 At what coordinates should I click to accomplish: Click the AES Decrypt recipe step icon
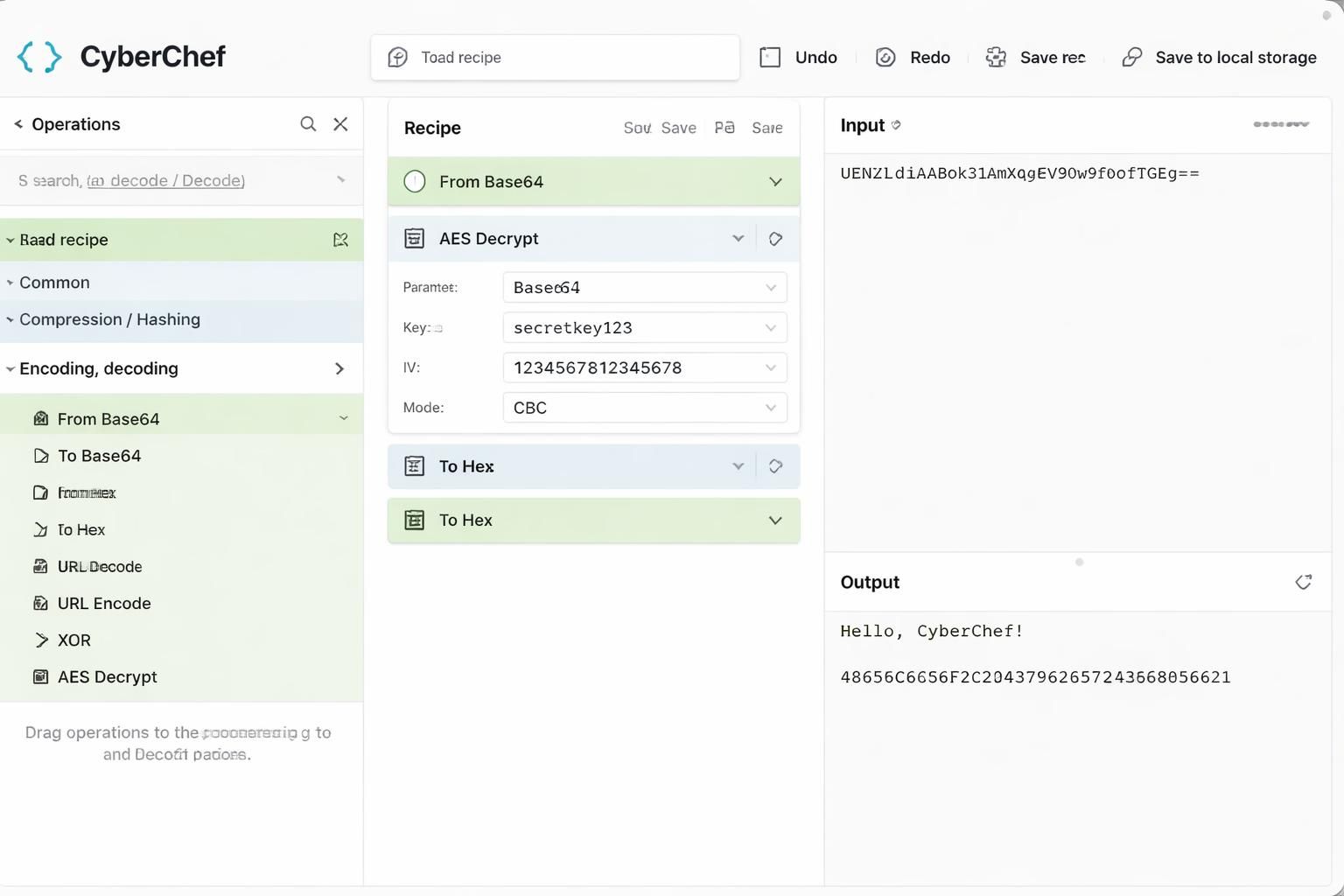click(415, 238)
